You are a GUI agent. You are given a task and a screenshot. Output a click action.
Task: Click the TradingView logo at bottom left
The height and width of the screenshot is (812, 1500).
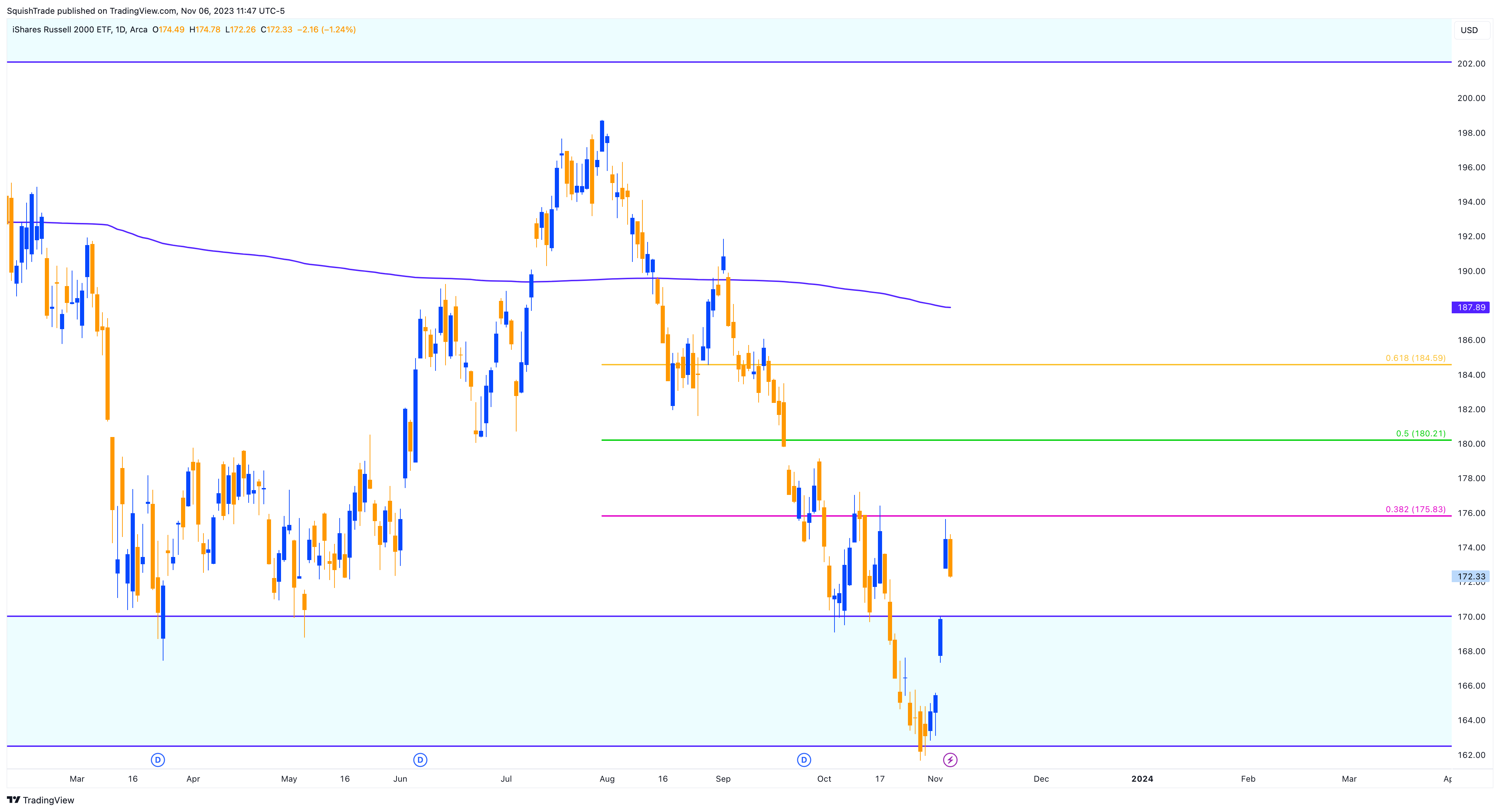pyautogui.click(x=41, y=800)
